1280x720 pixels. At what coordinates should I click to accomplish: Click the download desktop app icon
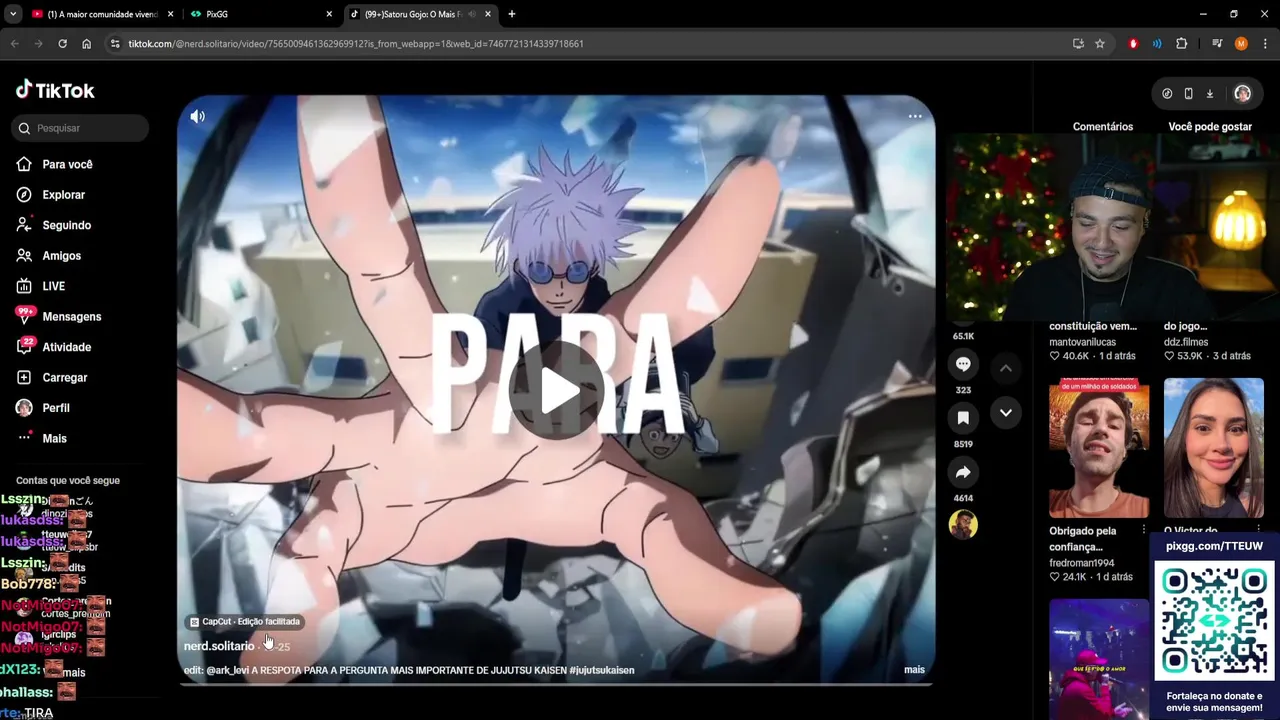[1209, 93]
